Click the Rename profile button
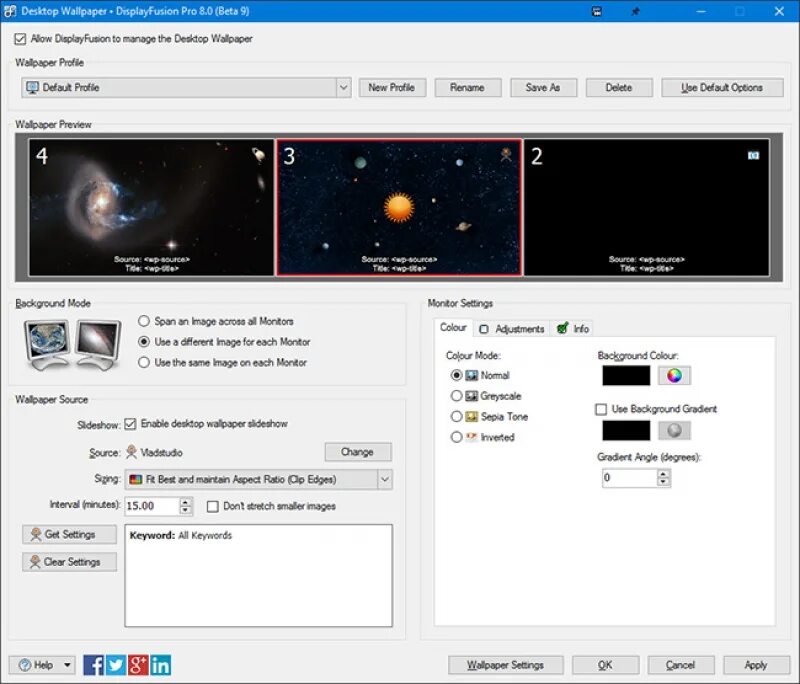Image resolution: width=800 pixels, height=684 pixels. pos(467,87)
